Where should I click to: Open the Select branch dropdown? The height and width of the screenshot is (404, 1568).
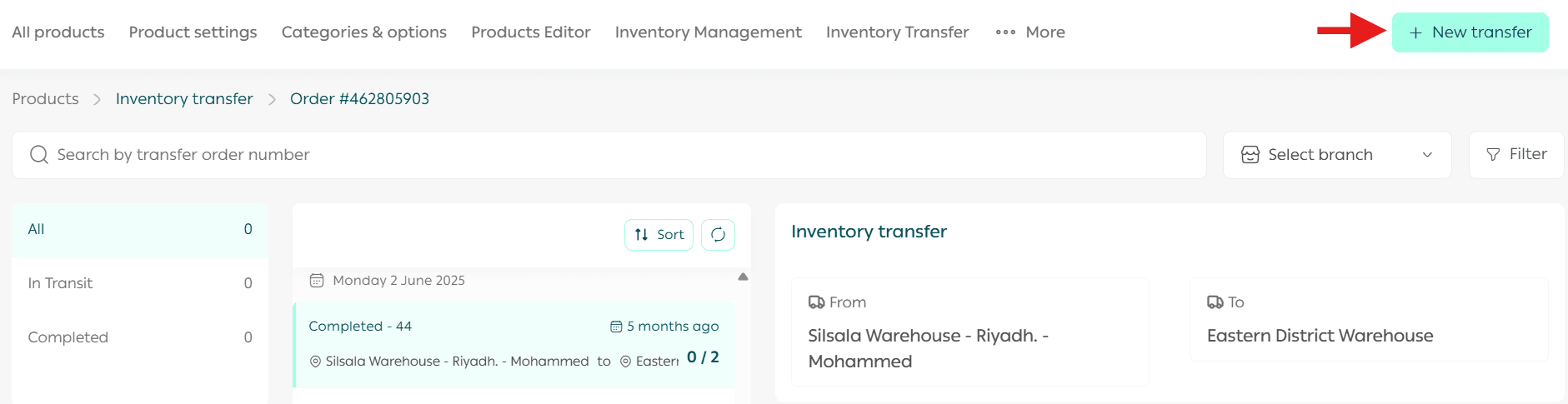[1336, 155]
